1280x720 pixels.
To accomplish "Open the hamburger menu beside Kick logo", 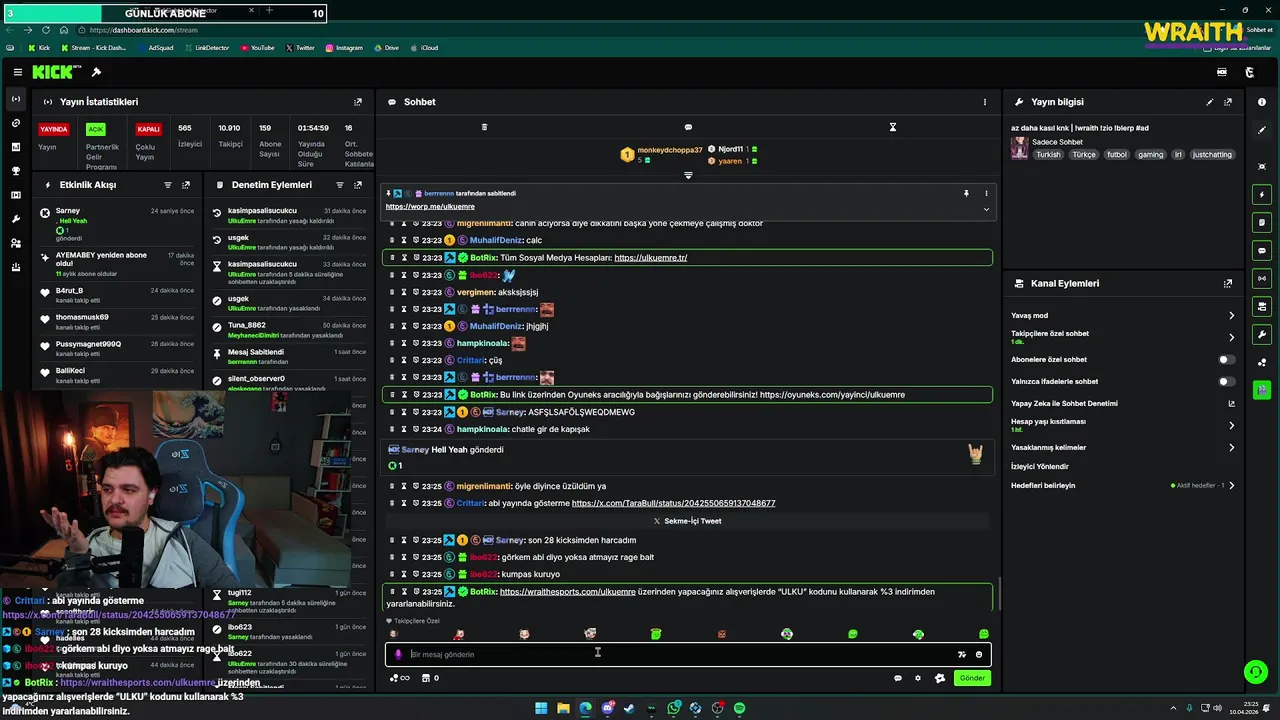I will pyautogui.click(x=17, y=72).
